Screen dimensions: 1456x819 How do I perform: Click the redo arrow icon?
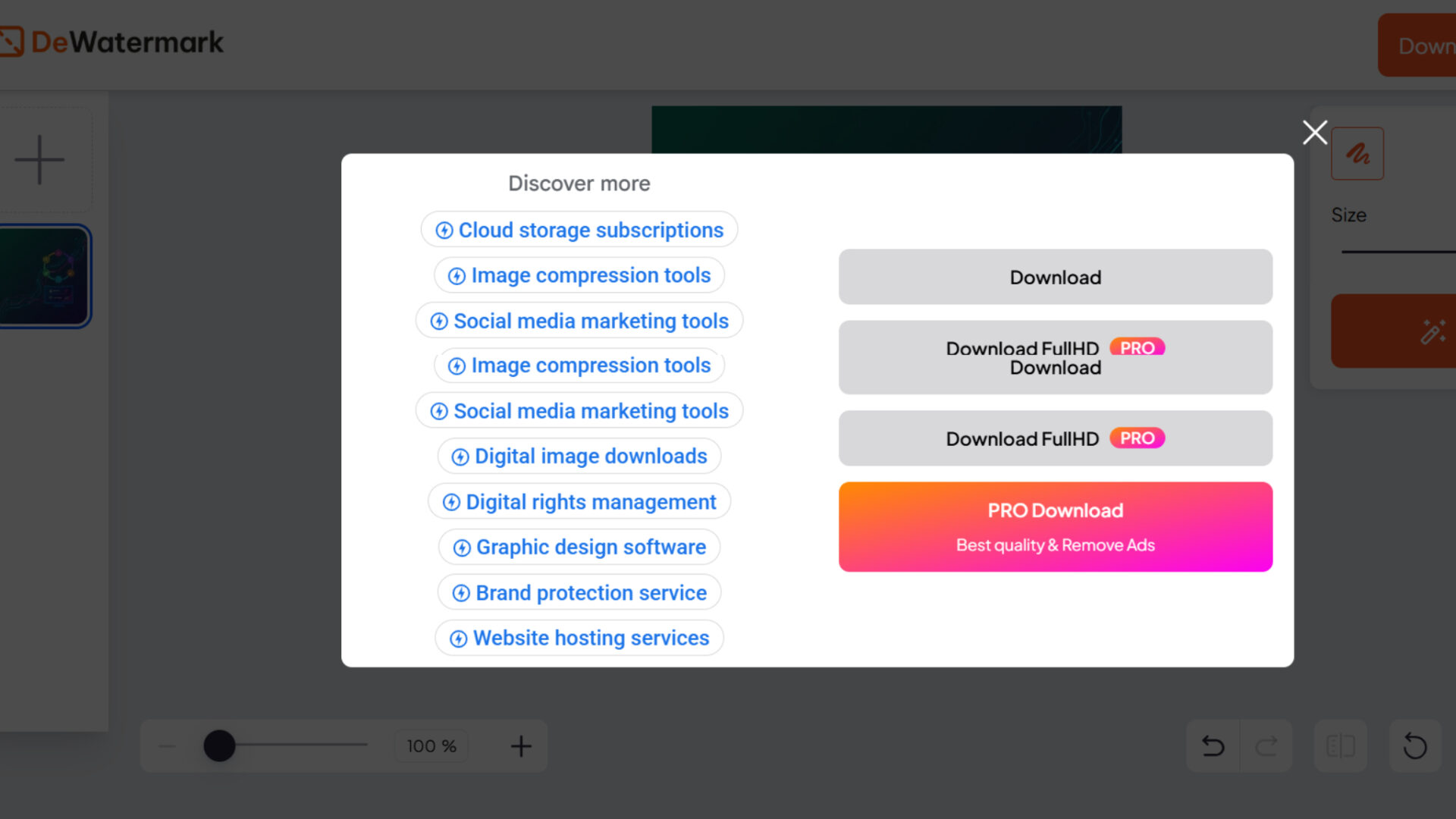(x=1266, y=746)
